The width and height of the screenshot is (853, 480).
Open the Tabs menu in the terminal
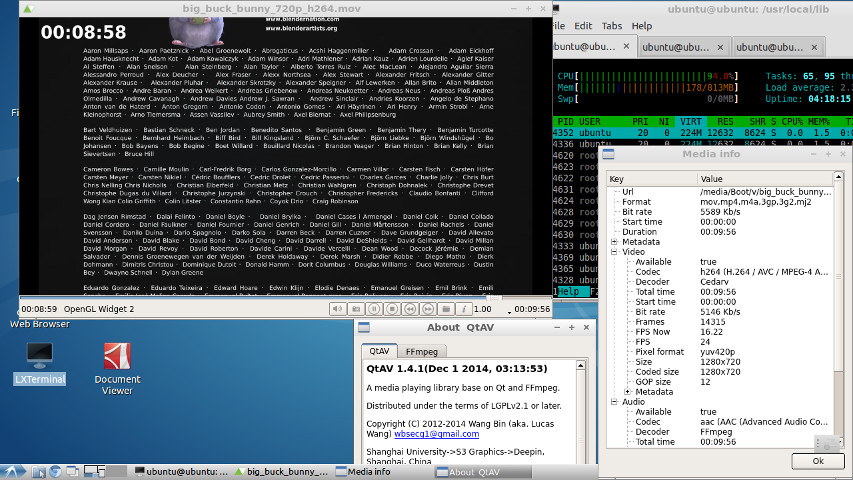612,25
